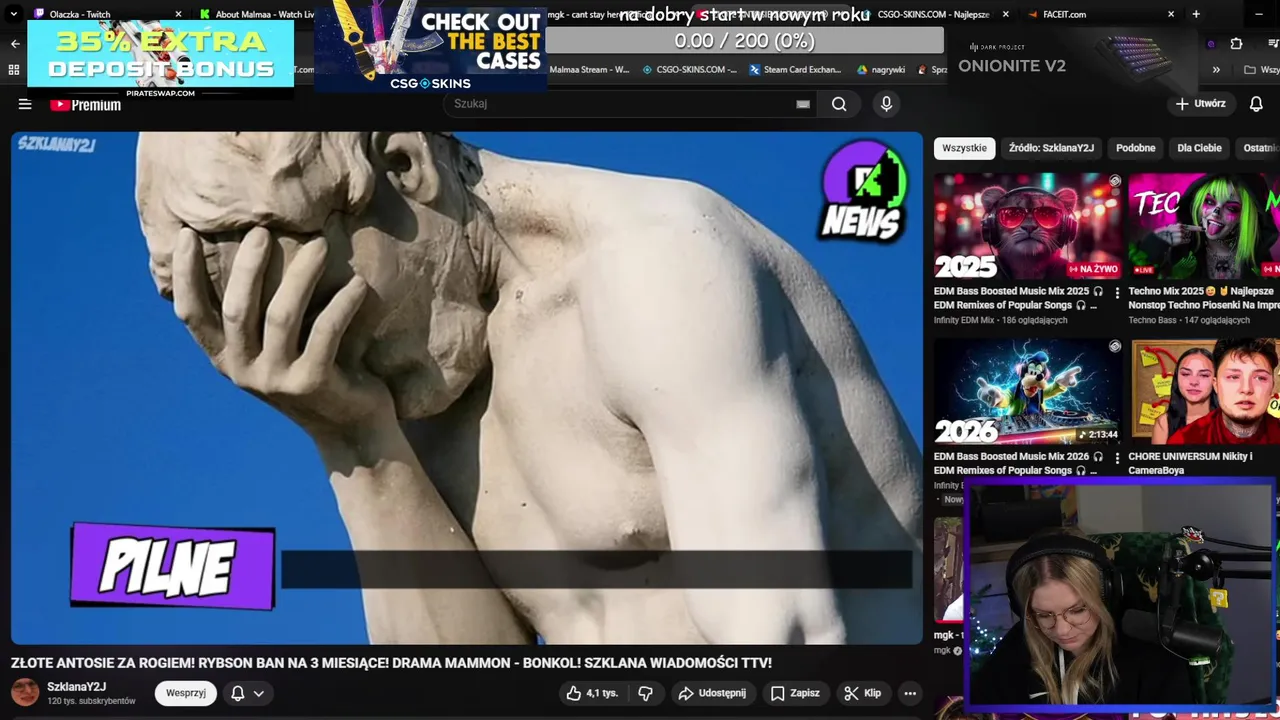Expand the bookmarks overflow chevron
Screen dimensions: 1280x720
tap(1216, 70)
